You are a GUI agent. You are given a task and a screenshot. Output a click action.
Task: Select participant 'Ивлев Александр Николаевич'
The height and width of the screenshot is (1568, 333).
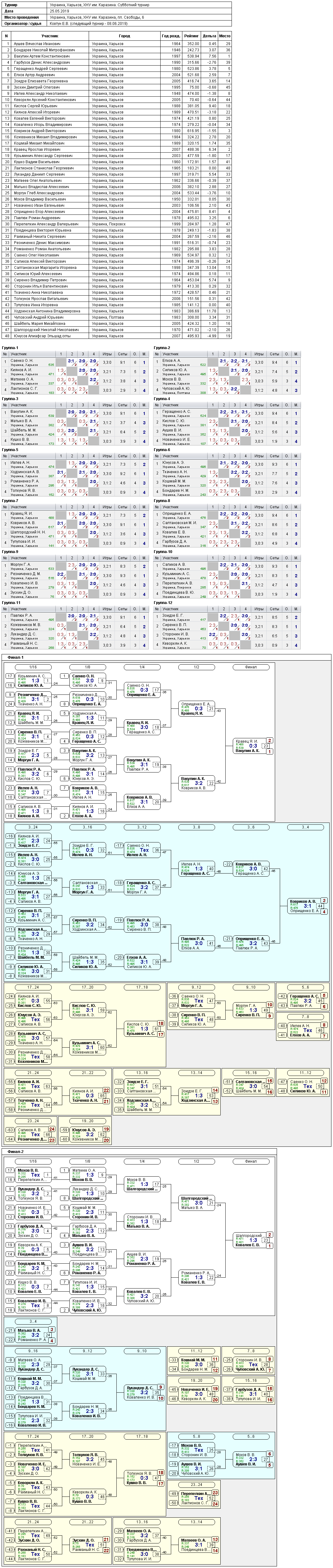(x=40, y=94)
